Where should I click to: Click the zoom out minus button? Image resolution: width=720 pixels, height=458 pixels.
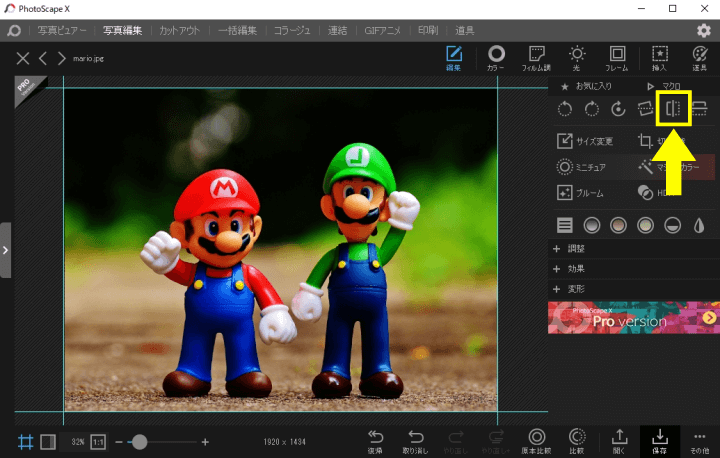point(119,442)
